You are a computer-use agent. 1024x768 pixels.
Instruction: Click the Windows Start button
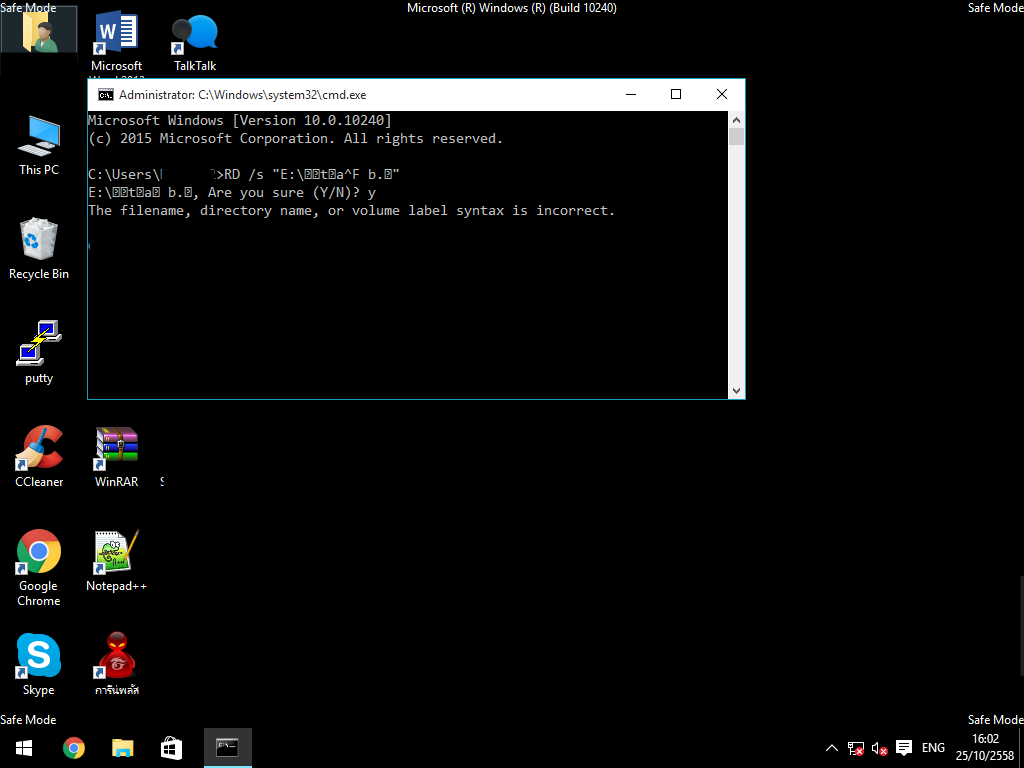[24, 748]
